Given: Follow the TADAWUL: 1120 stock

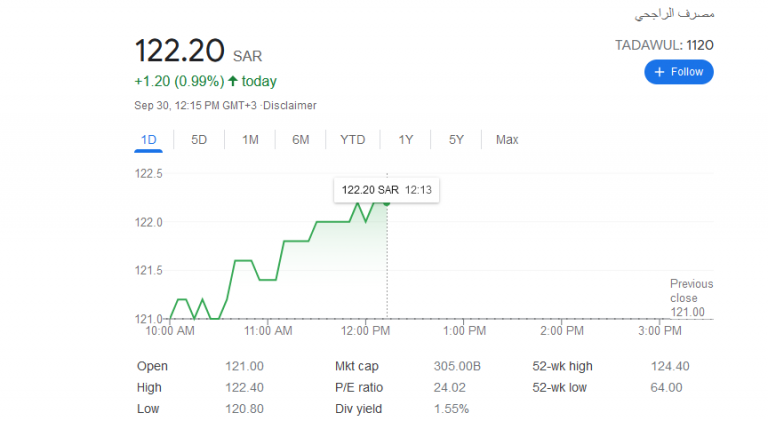Looking at the screenshot, I should 679,72.
